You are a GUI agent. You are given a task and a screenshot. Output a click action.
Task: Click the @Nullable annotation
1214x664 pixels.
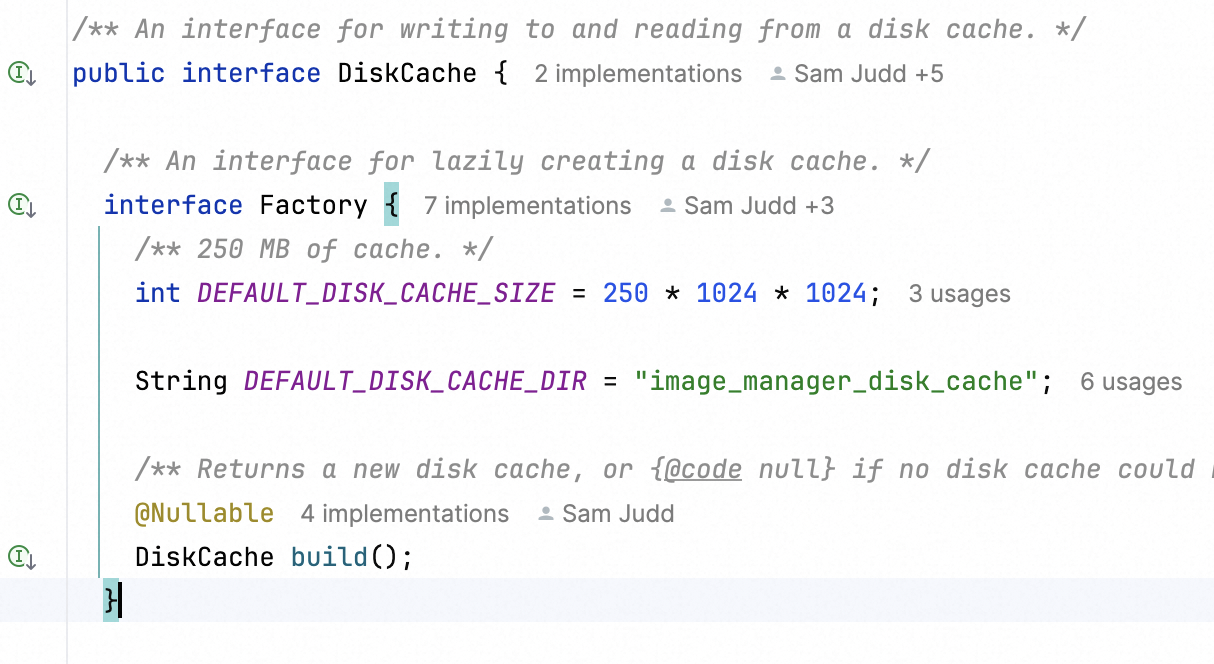click(x=204, y=514)
